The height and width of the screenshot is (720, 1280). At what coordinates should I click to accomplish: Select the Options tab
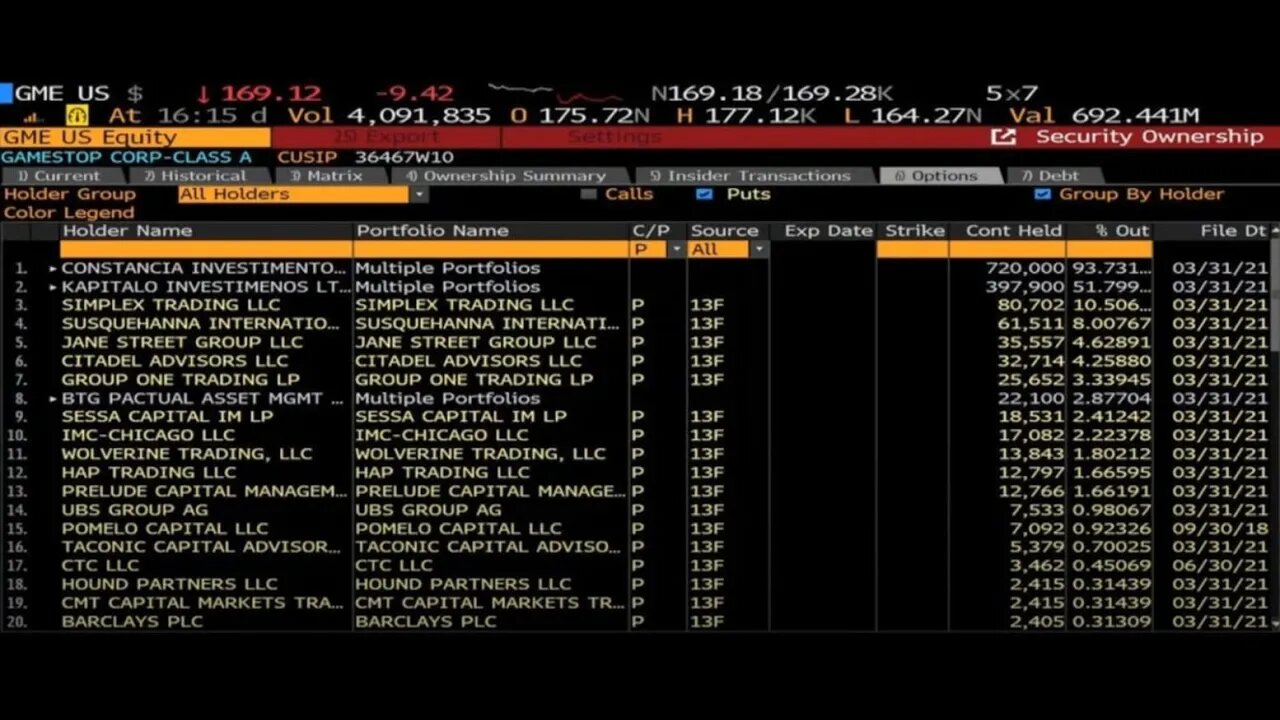click(x=940, y=176)
